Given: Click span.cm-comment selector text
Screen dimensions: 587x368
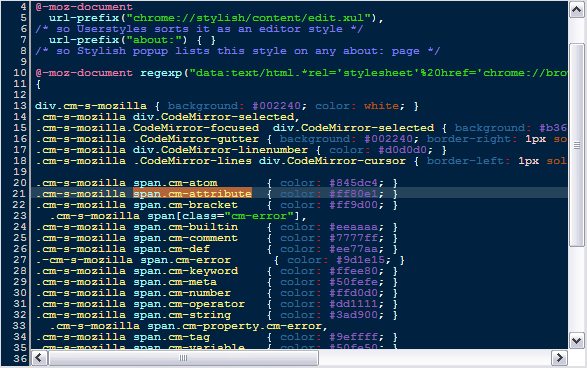Looking at the screenshot, I should coord(186,238).
